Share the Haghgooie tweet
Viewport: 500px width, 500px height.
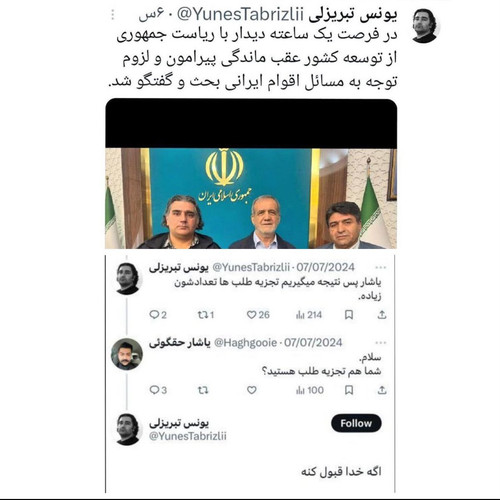[x=382, y=390]
